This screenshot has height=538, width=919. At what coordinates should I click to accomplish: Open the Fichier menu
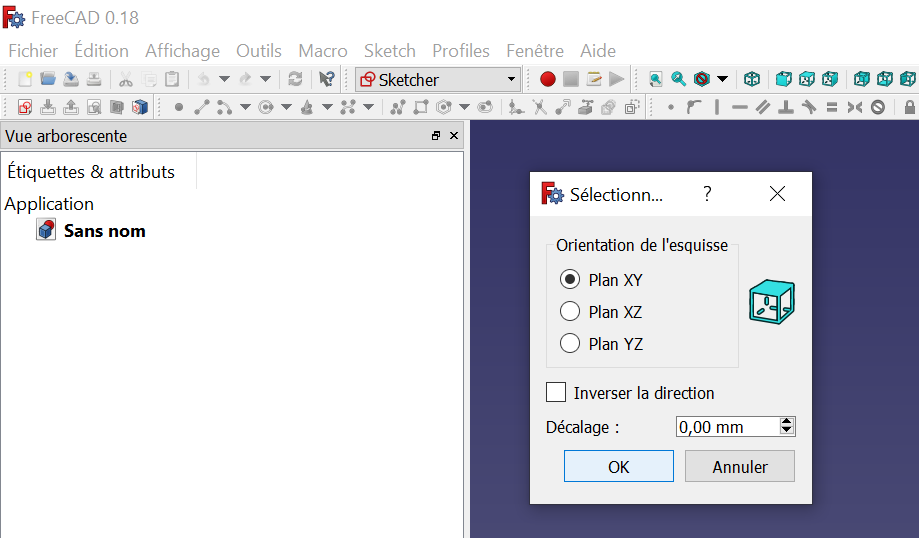(x=33, y=51)
